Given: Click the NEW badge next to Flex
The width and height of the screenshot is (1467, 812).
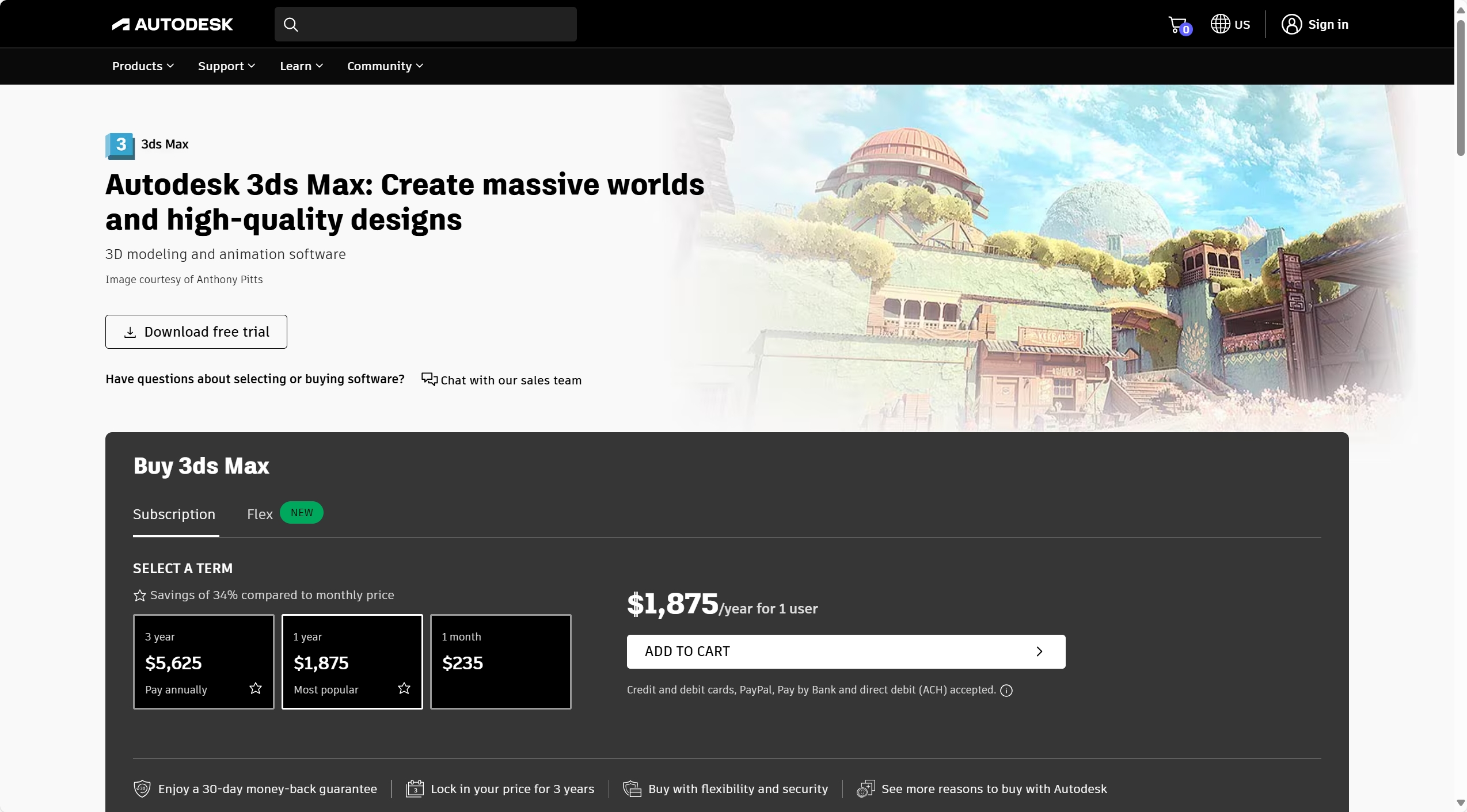Looking at the screenshot, I should point(302,513).
